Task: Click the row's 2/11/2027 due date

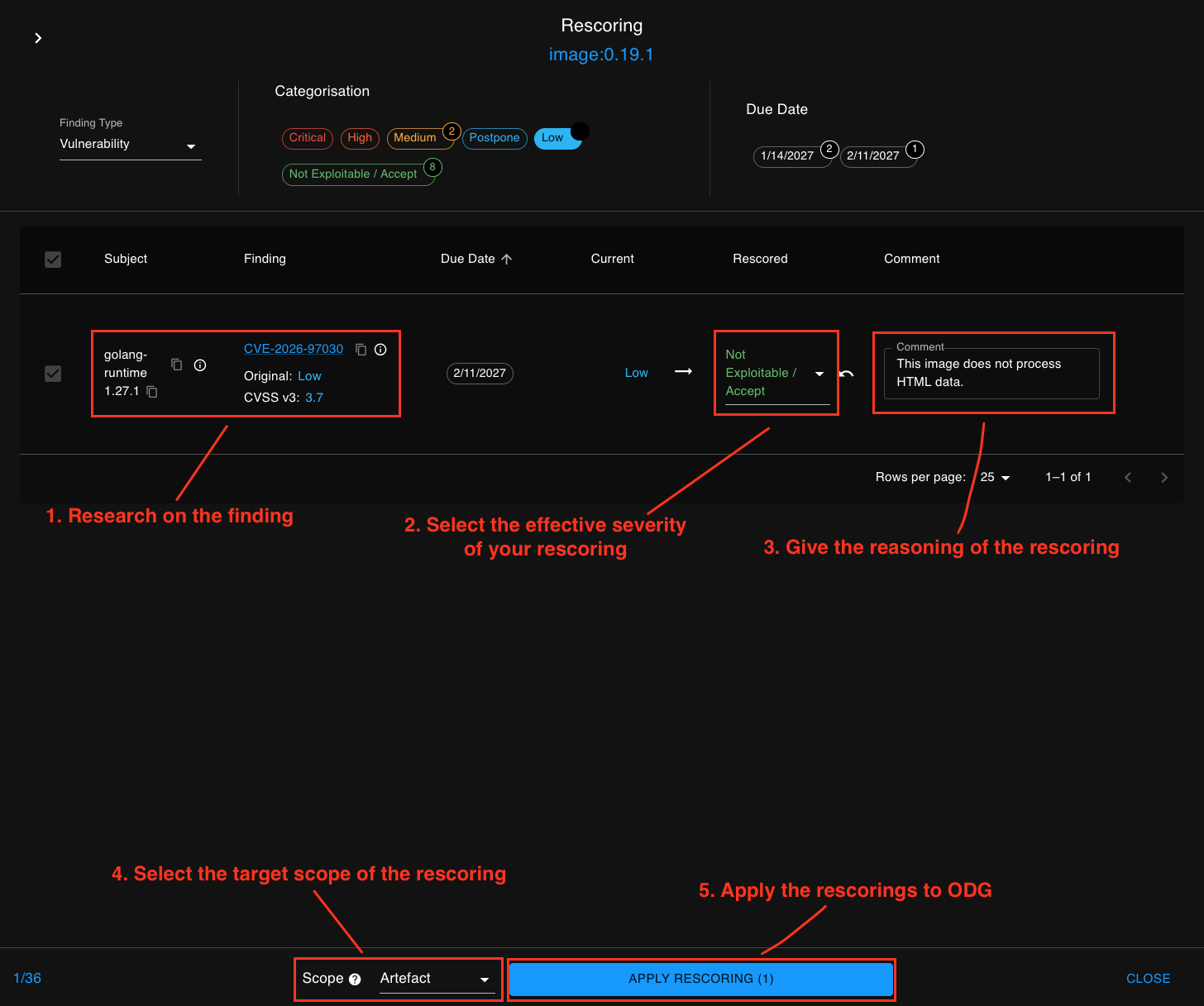Action: 480,374
